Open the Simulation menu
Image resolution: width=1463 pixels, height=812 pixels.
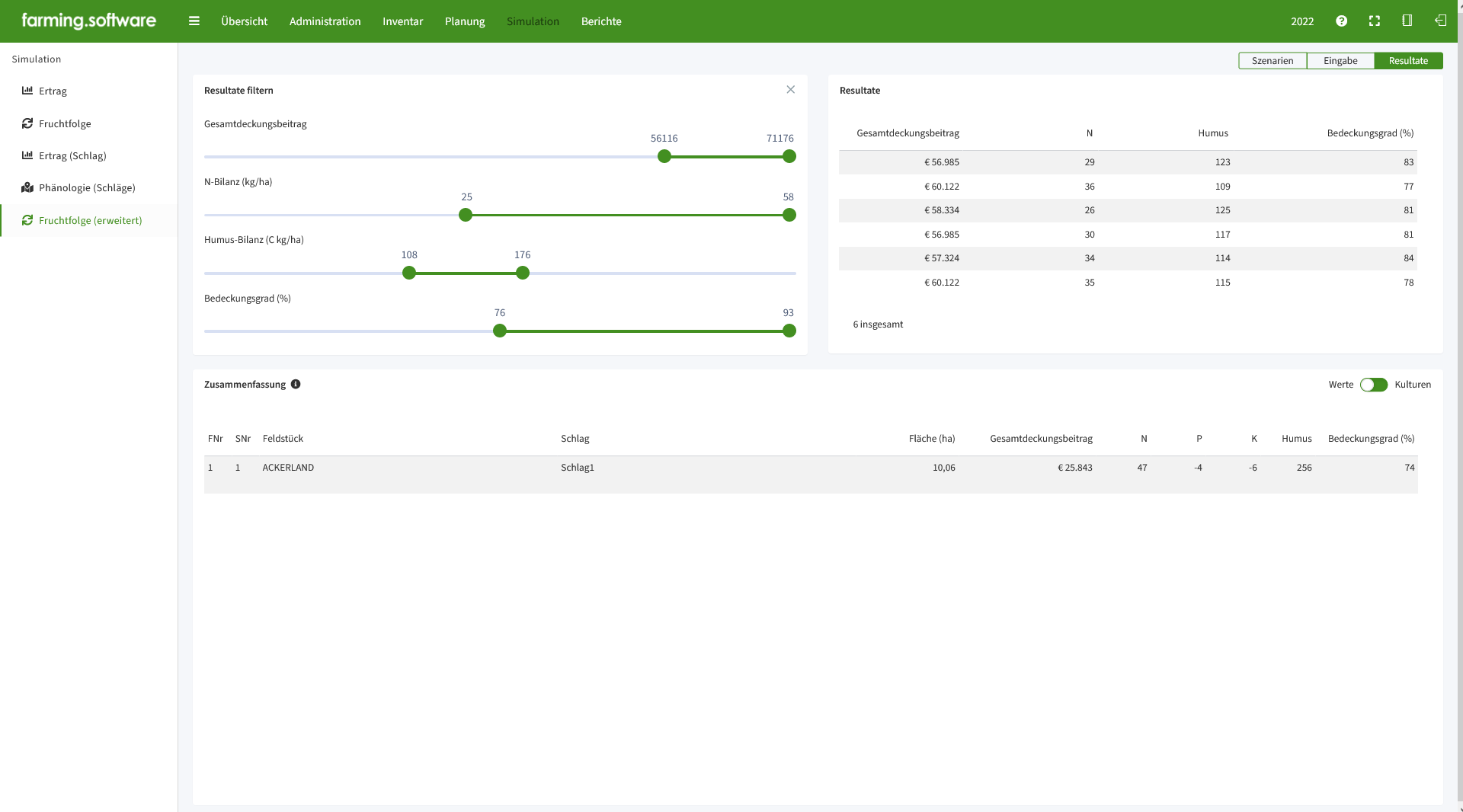point(533,21)
